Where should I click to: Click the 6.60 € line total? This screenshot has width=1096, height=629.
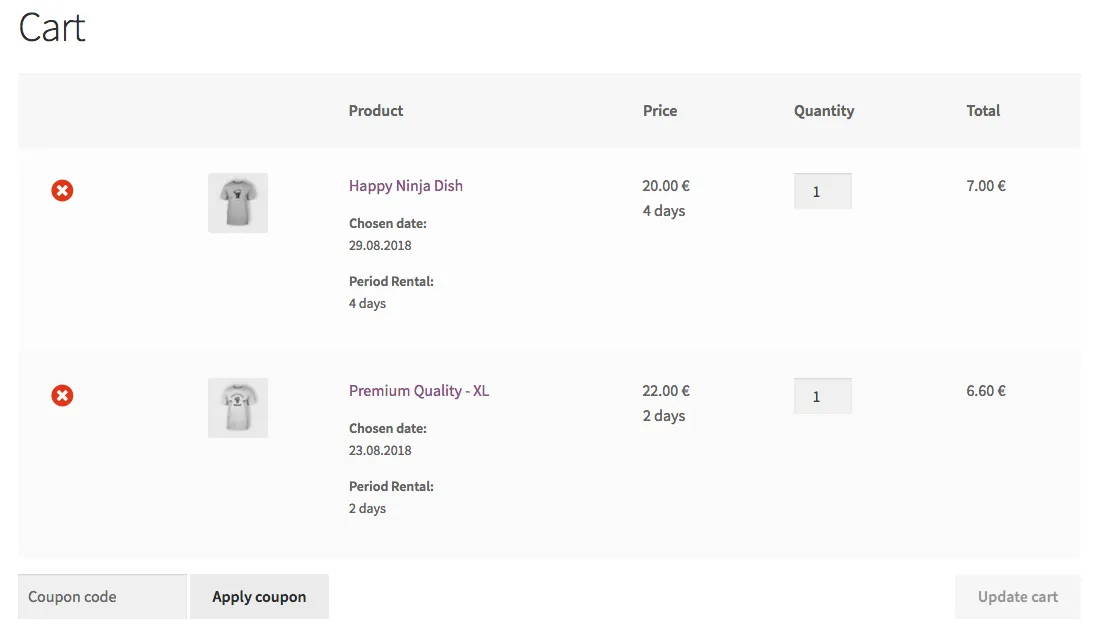(x=986, y=391)
